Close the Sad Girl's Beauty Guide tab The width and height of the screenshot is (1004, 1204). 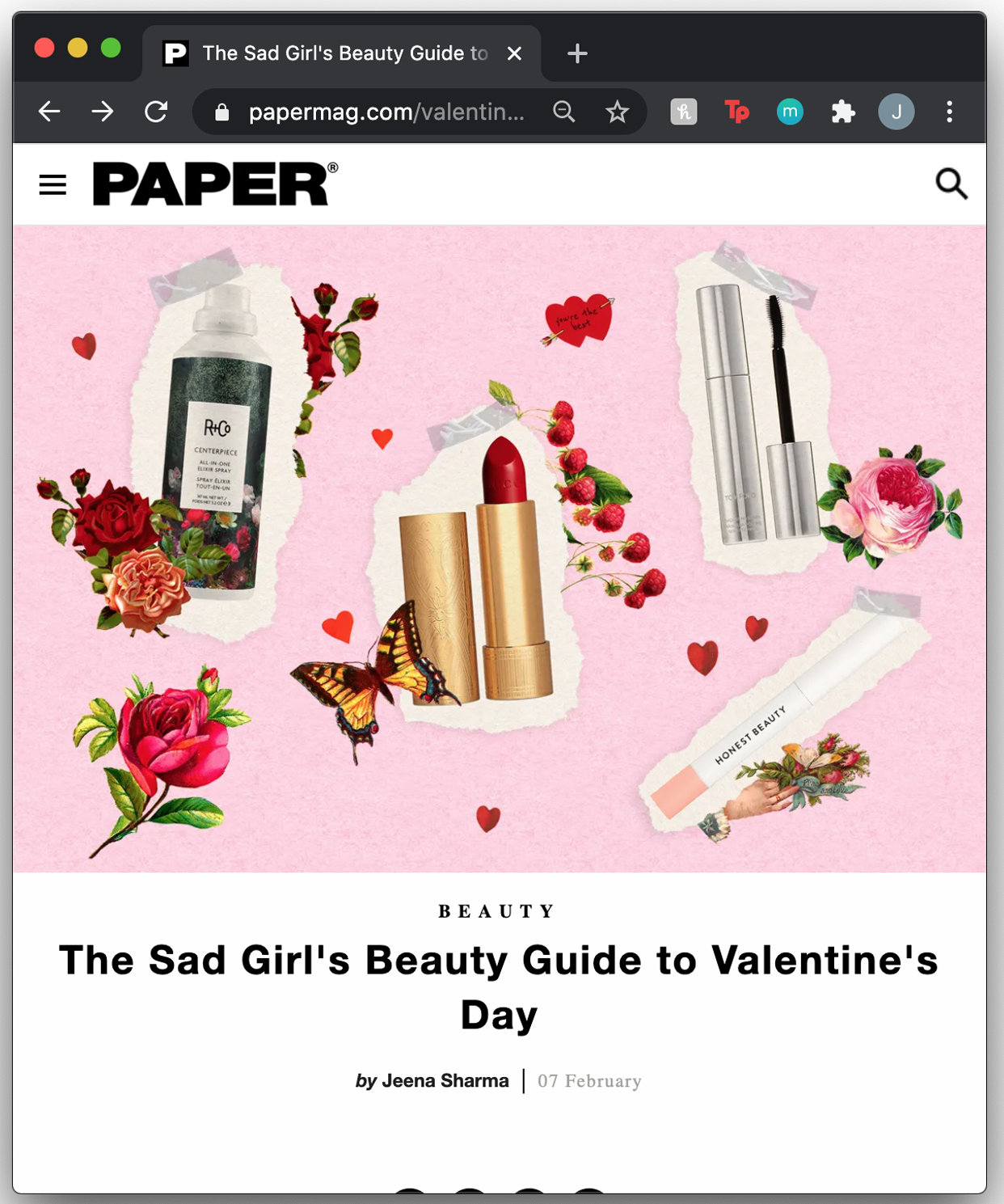[x=514, y=53]
